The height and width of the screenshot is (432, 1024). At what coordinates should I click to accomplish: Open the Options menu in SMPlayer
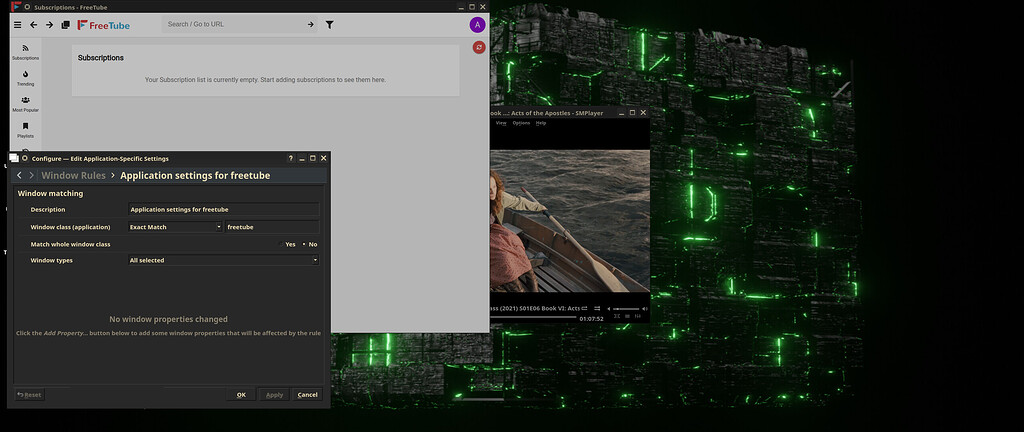(x=521, y=123)
